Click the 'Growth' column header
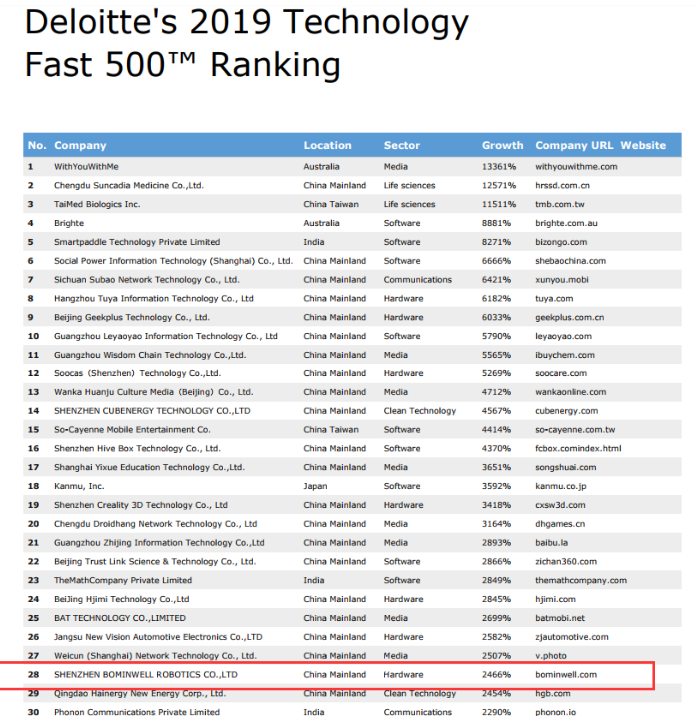This screenshot has width=696, height=721. coord(502,145)
